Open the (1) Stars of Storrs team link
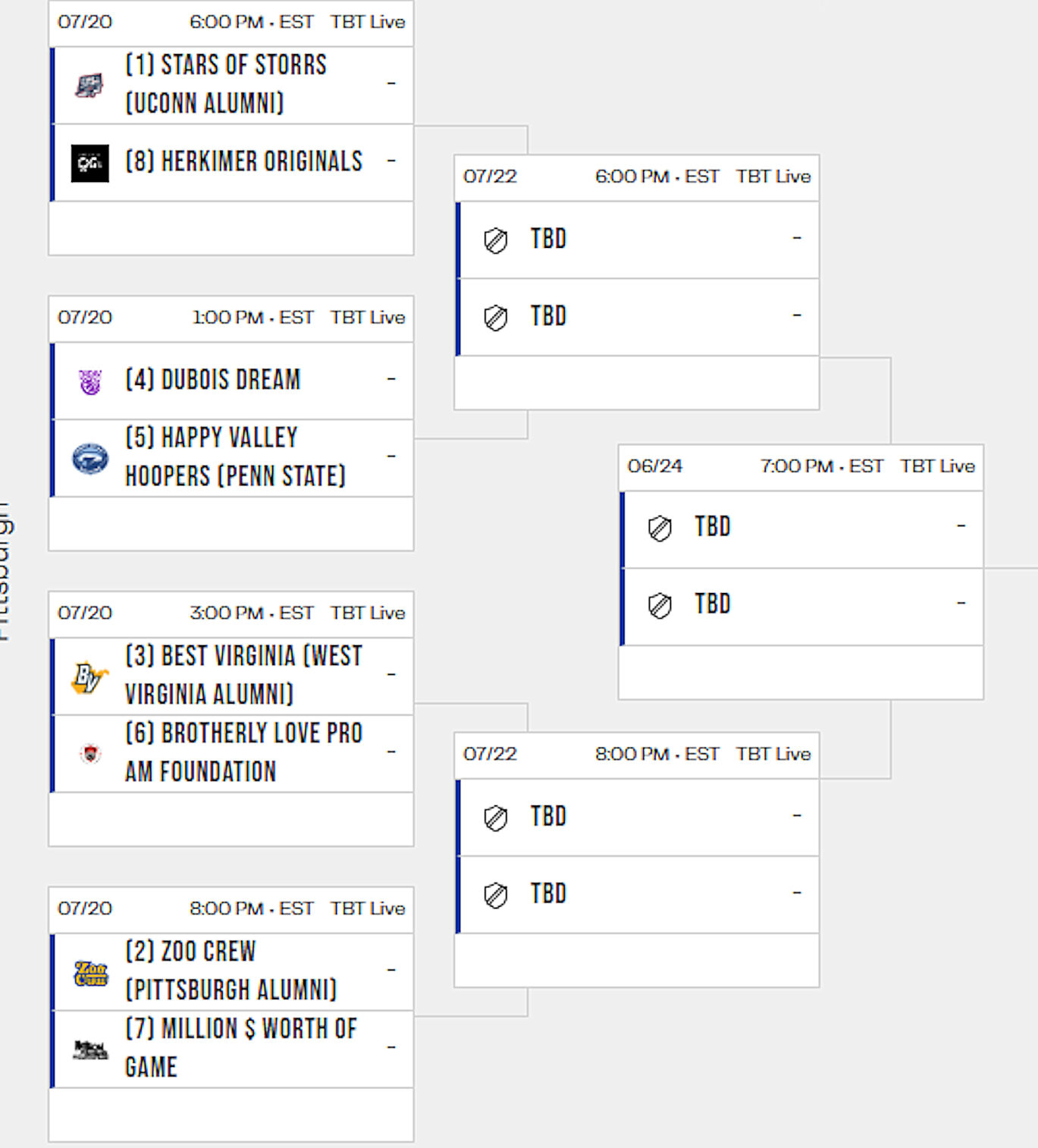This screenshot has height=1148, width=1038. [x=226, y=84]
